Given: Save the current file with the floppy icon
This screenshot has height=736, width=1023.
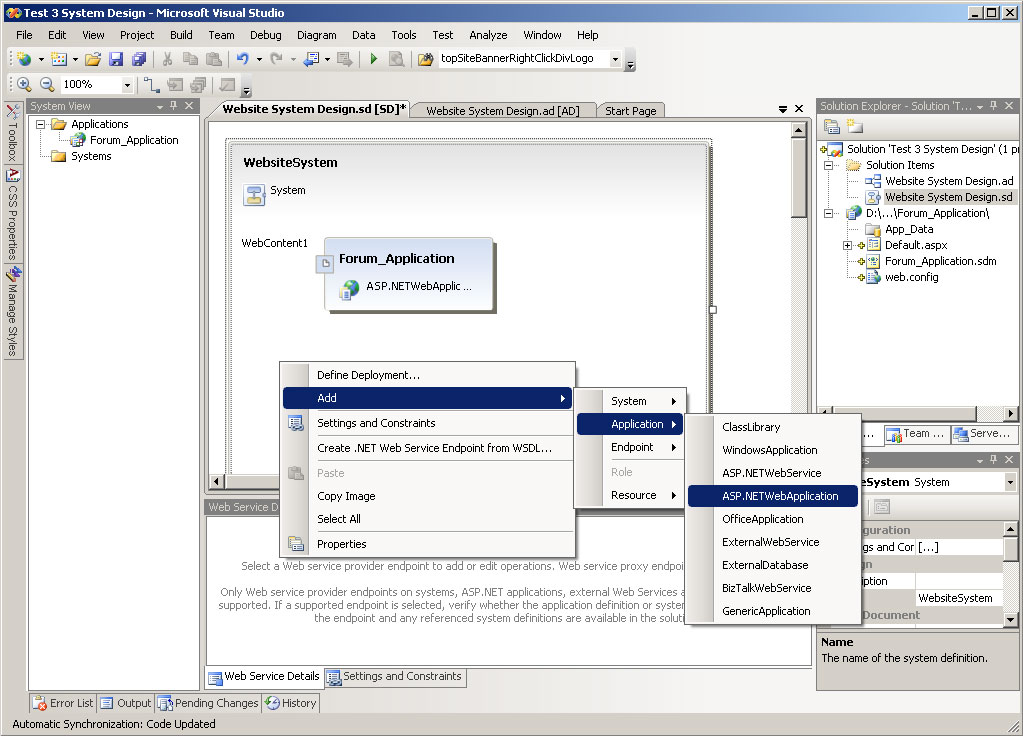Looking at the screenshot, I should coord(116,59).
